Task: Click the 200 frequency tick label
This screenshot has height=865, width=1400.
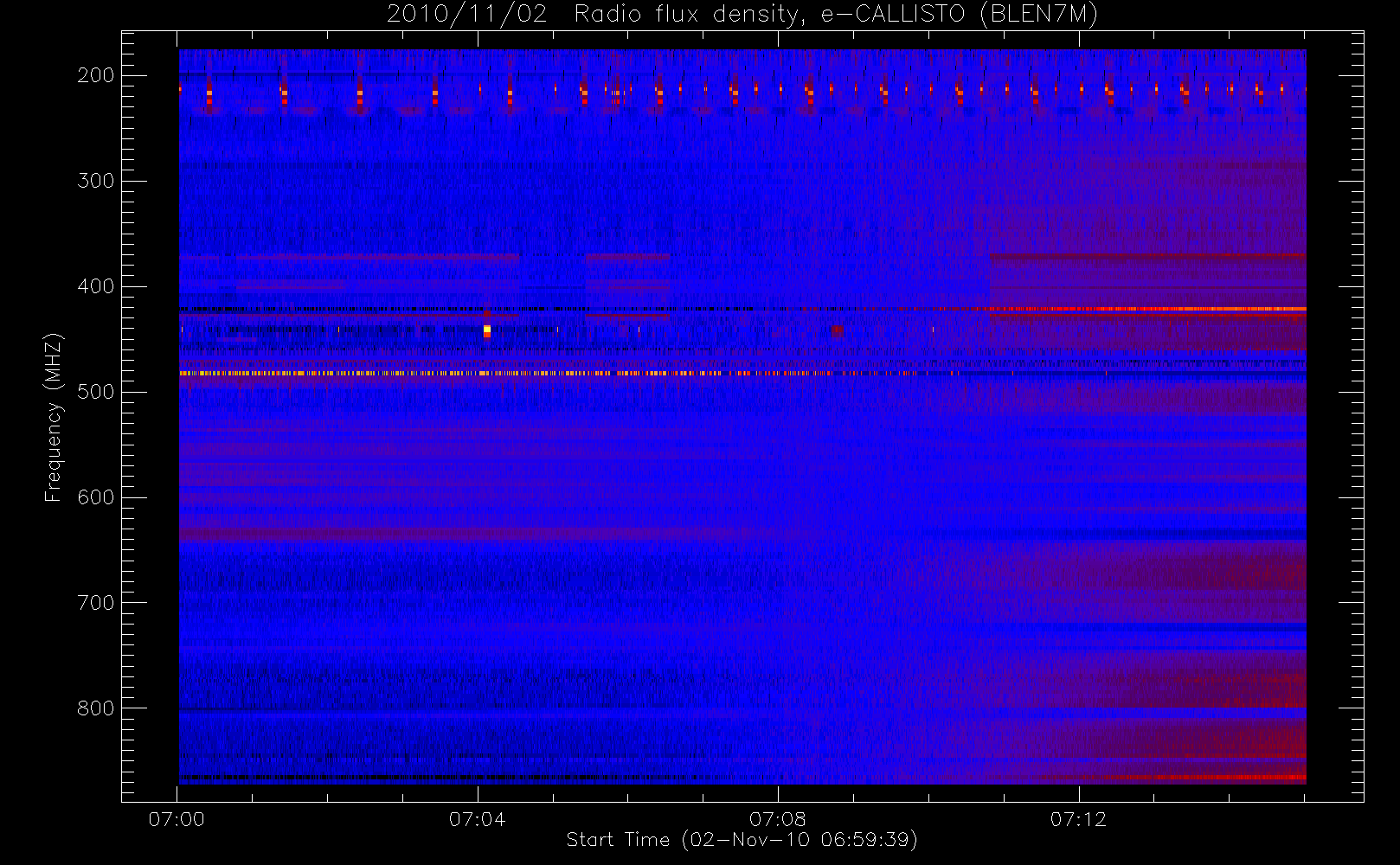Action: coord(96,75)
